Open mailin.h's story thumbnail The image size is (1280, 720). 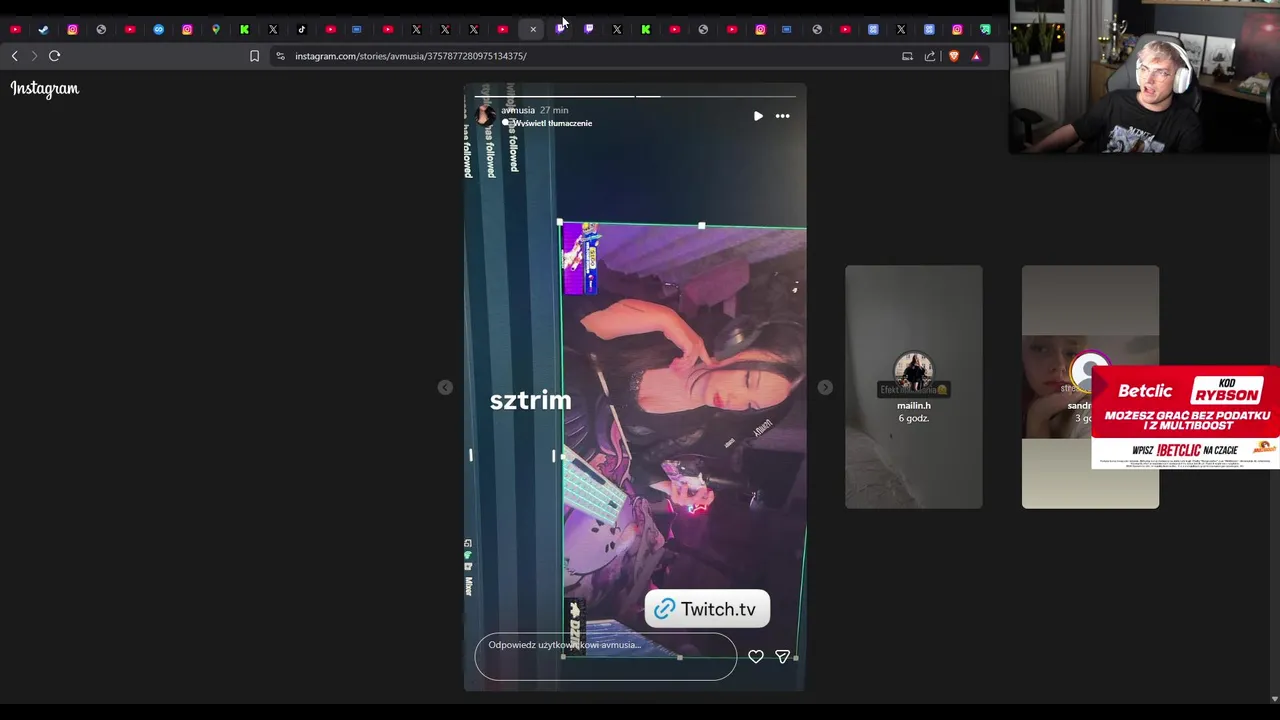pyautogui.click(x=914, y=387)
